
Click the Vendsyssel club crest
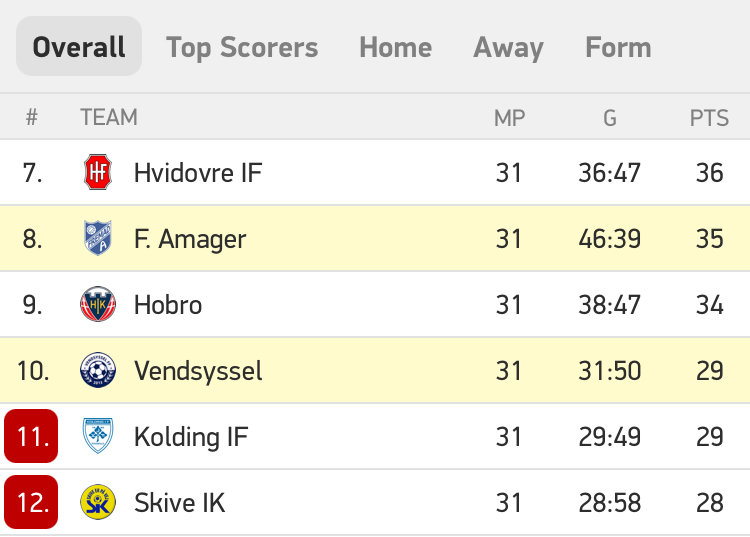point(98,371)
